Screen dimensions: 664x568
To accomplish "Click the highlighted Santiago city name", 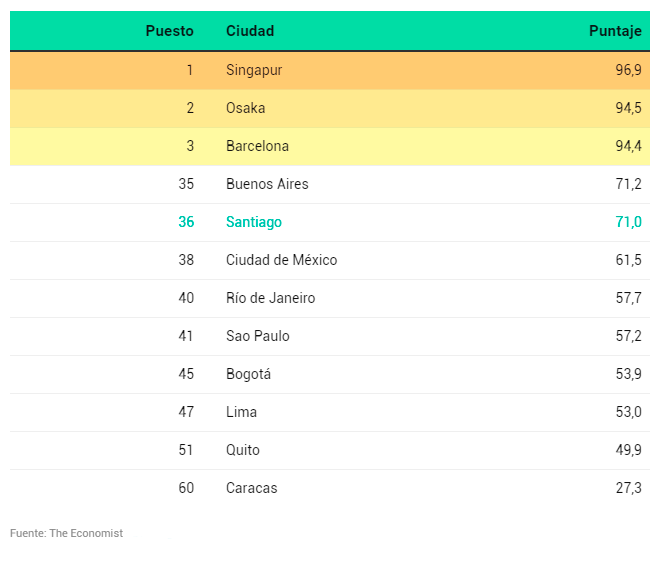I will pyautogui.click(x=254, y=222).
